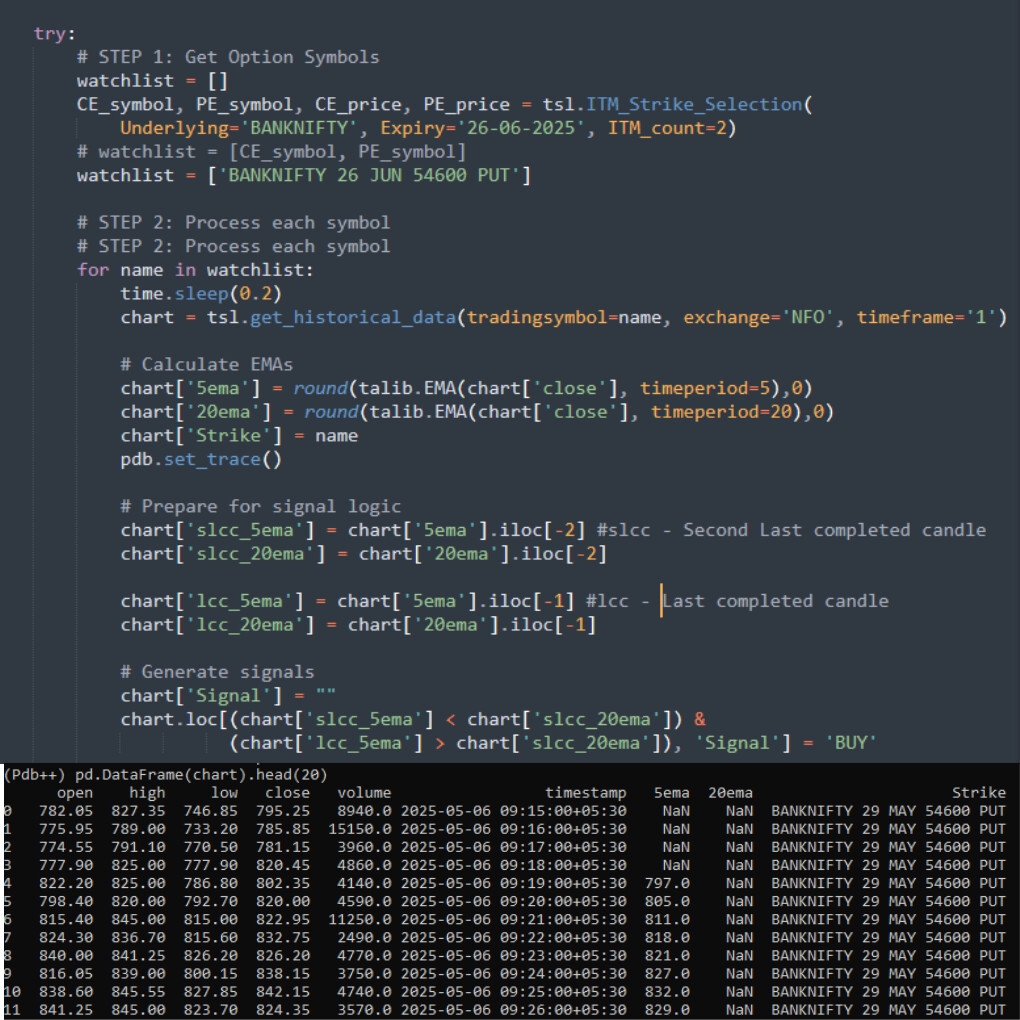
Task: Click volume value 2490.0
Action: (x=364, y=937)
